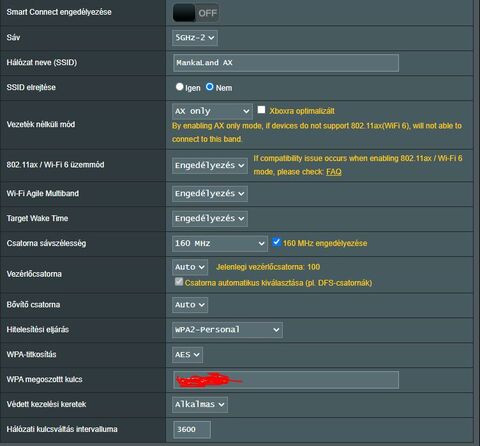Click the Wi-Fi Agile Multiband label

click(x=43, y=193)
